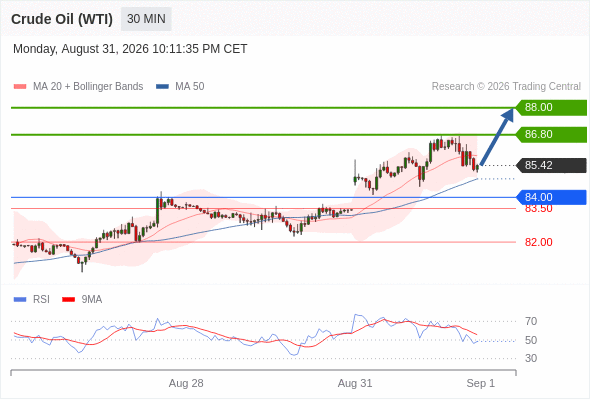Click the Crude Oil (WTI) title
Image resolution: width=590 pixels, height=400 pixels.
tap(62, 19)
